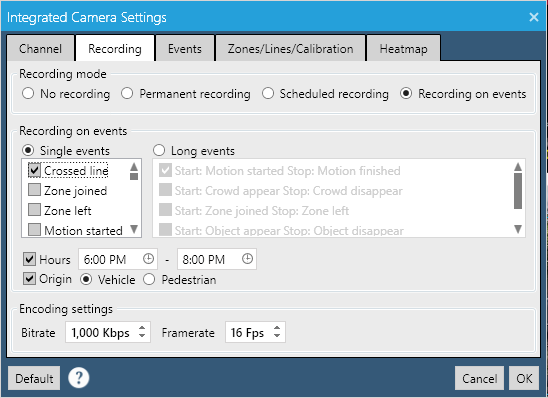548x398 pixels.
Task: Open clock picker for 6:00 PM start time
Action: coord(148,259)
